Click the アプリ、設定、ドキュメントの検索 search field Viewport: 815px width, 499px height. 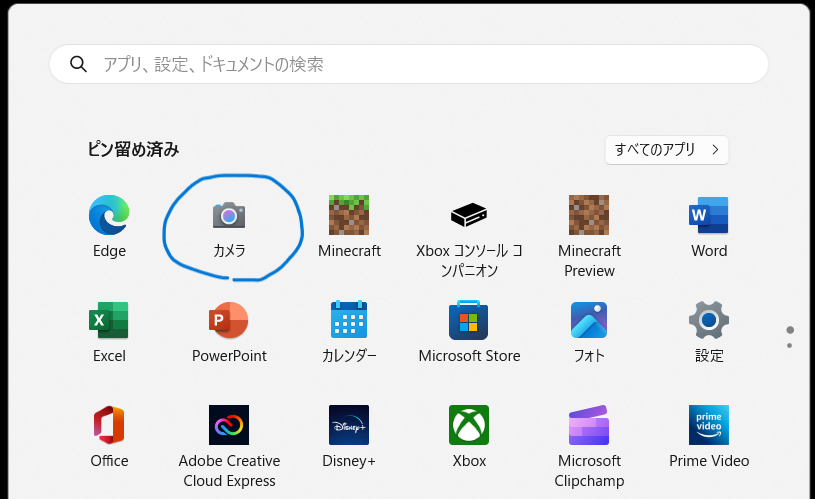pyautogui.click(x=409, y=64)
